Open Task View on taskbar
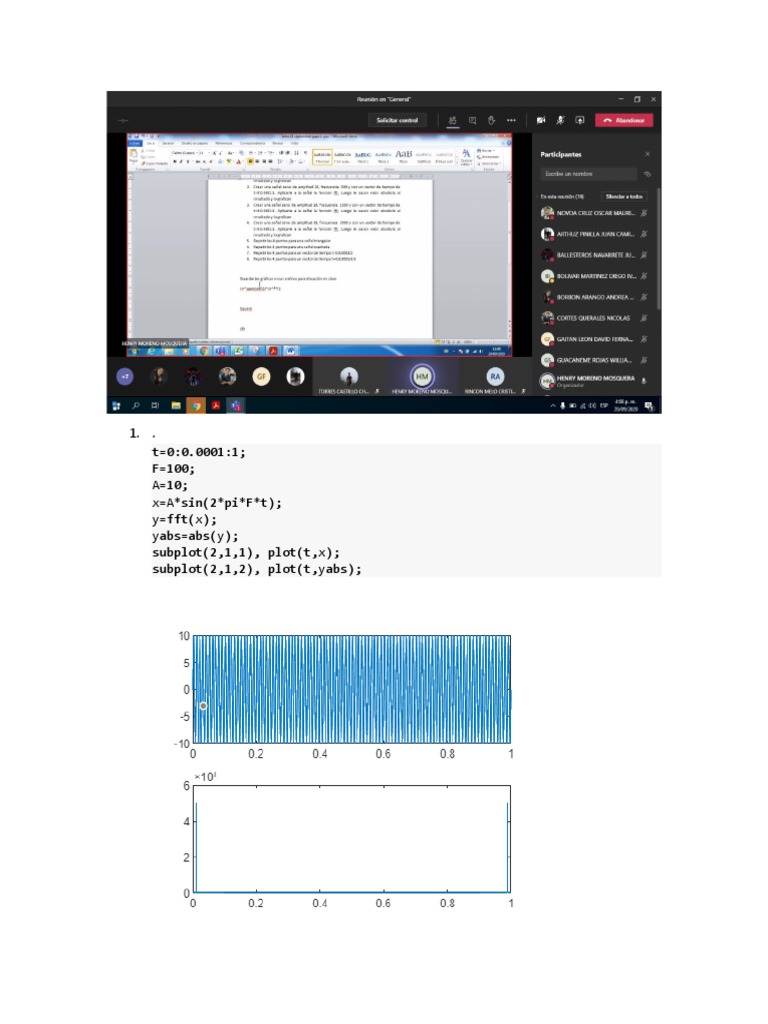 pyautogui.click(x=155, y=406)
